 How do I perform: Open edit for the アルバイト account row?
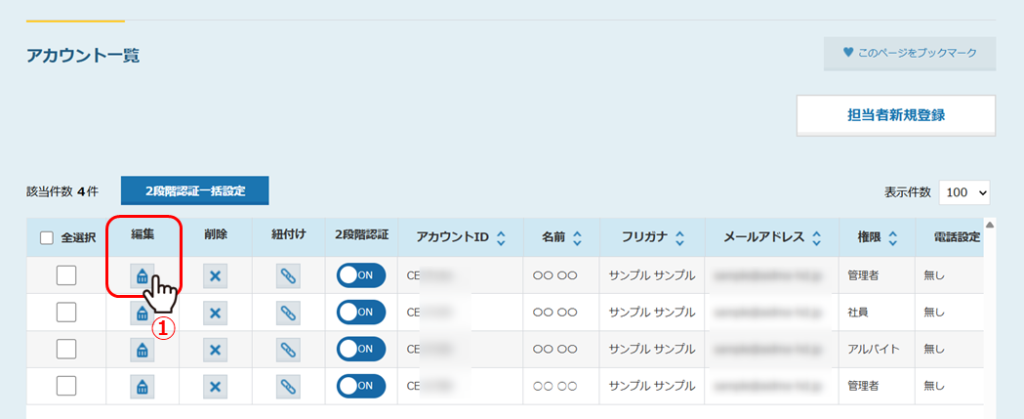click(142, 349)
